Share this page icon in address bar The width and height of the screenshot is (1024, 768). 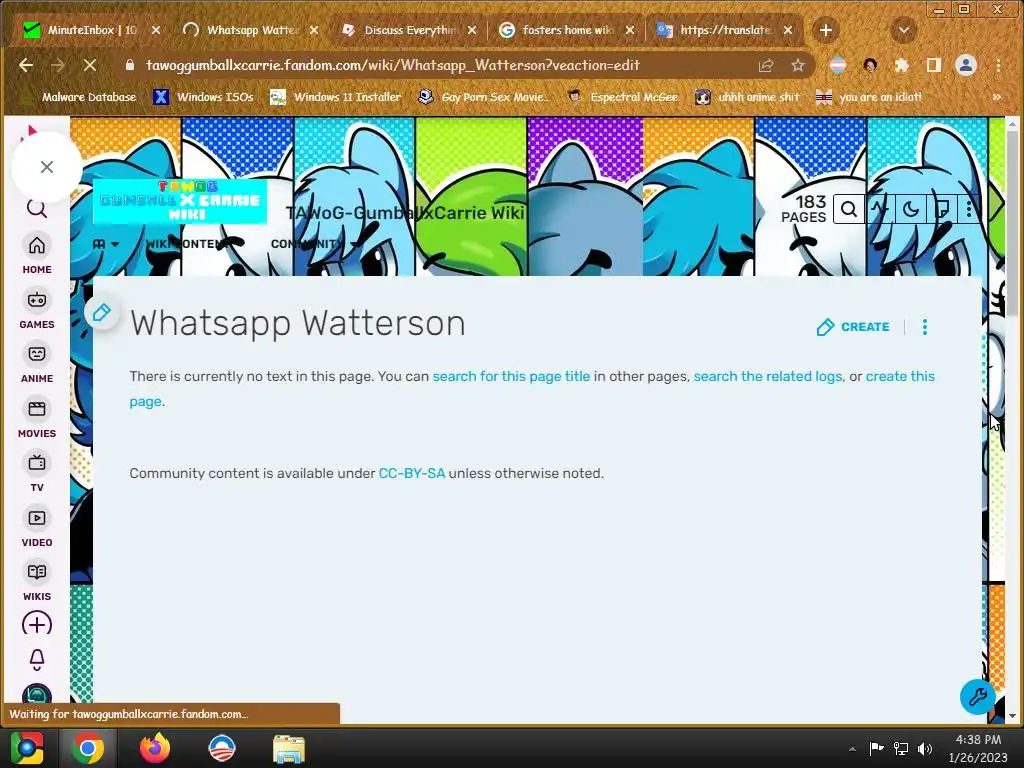[x=766, y=65]
